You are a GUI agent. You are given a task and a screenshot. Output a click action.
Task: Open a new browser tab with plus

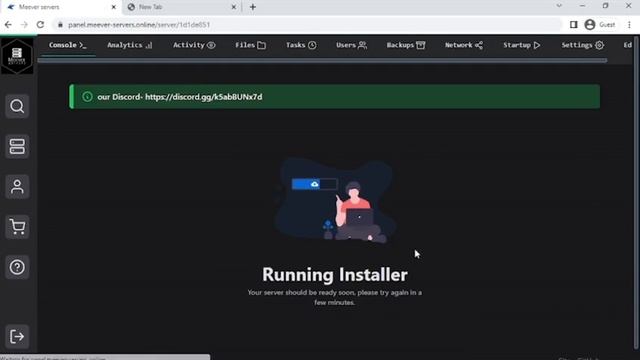[253, 7]
